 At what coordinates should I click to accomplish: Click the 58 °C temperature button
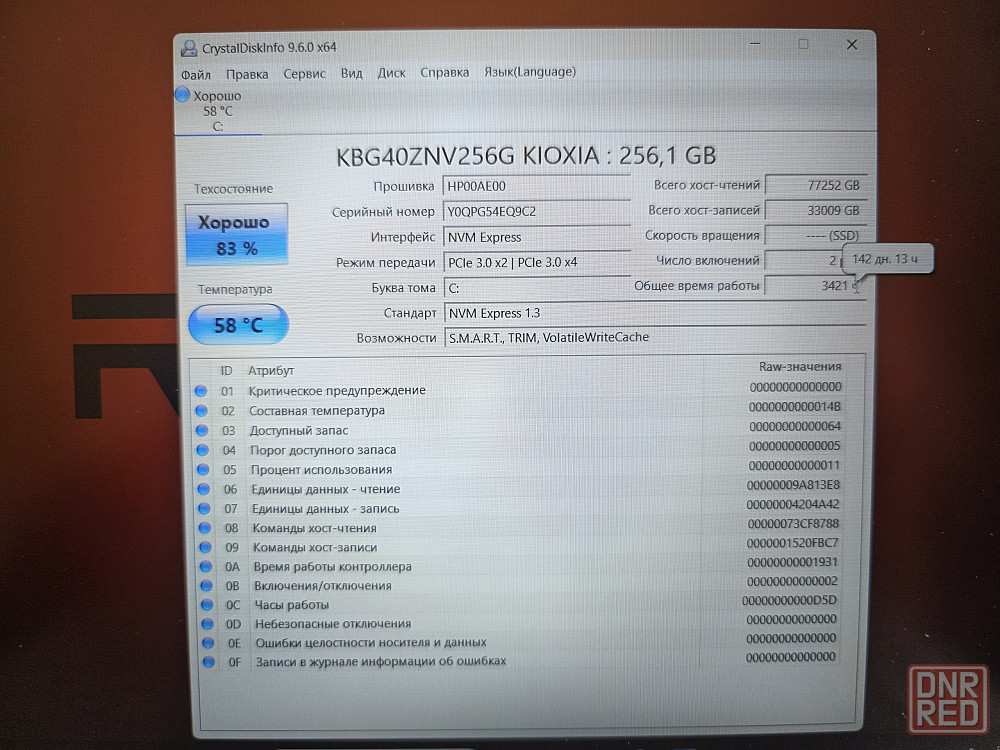(x=239, y=325)
